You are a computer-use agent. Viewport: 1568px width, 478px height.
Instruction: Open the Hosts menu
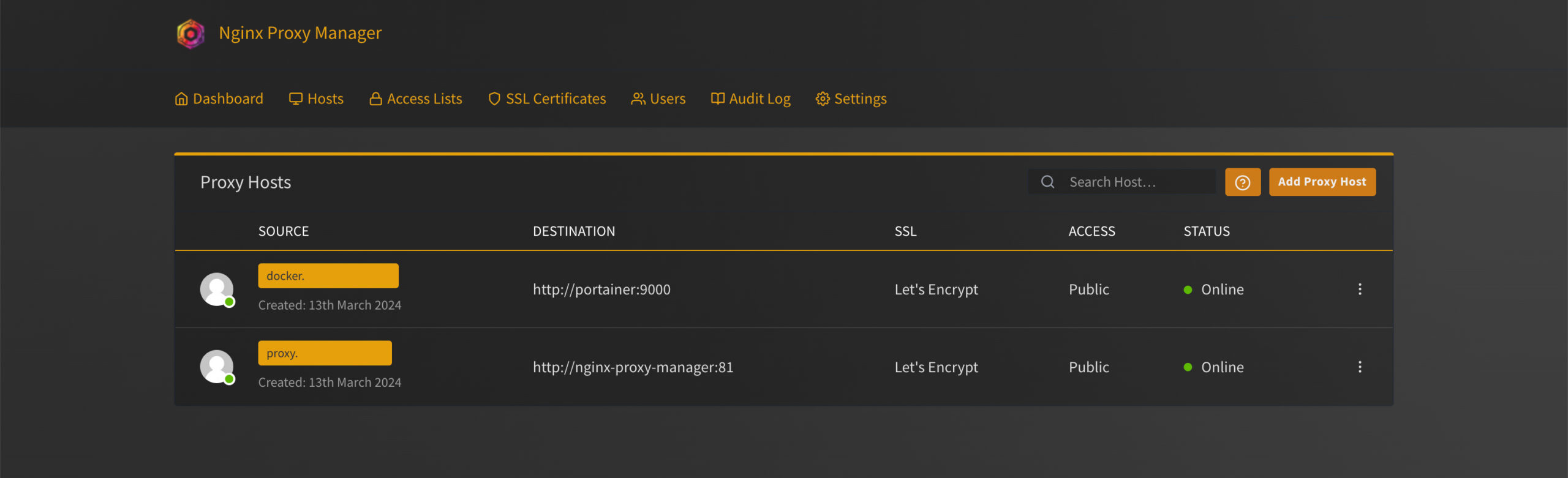coord(316,99)
